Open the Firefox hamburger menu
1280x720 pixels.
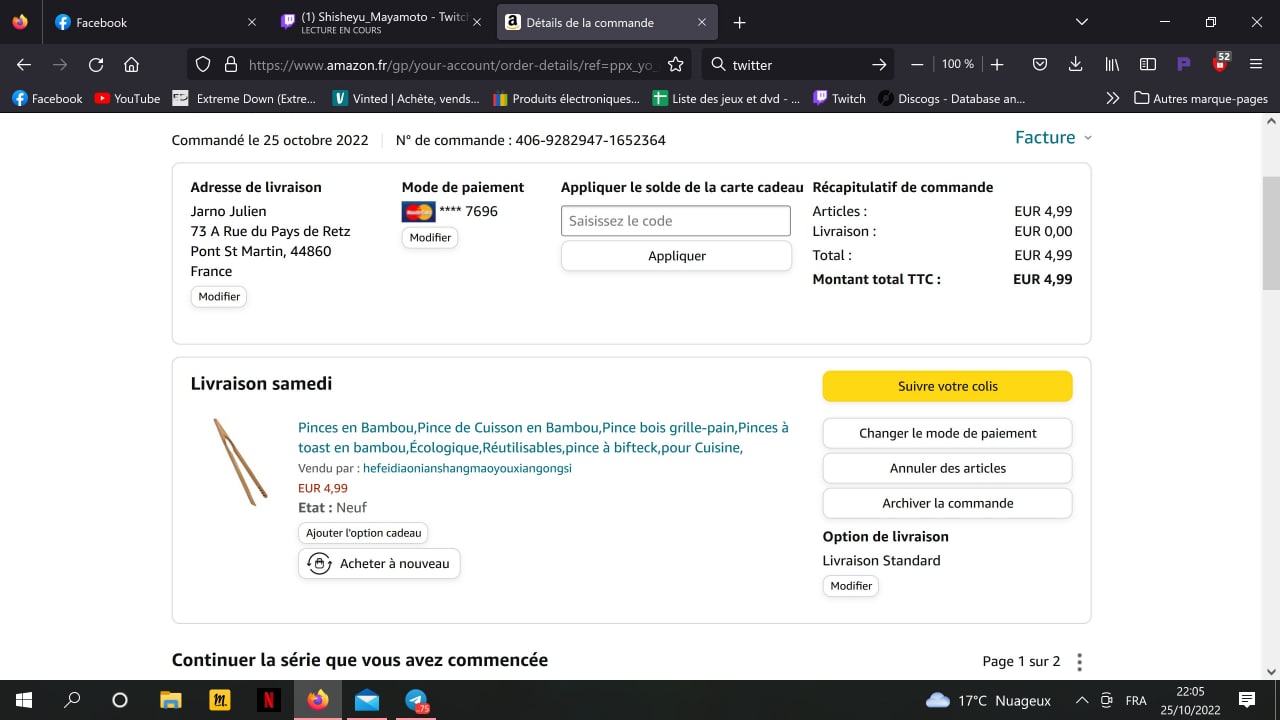(1256, 65)
